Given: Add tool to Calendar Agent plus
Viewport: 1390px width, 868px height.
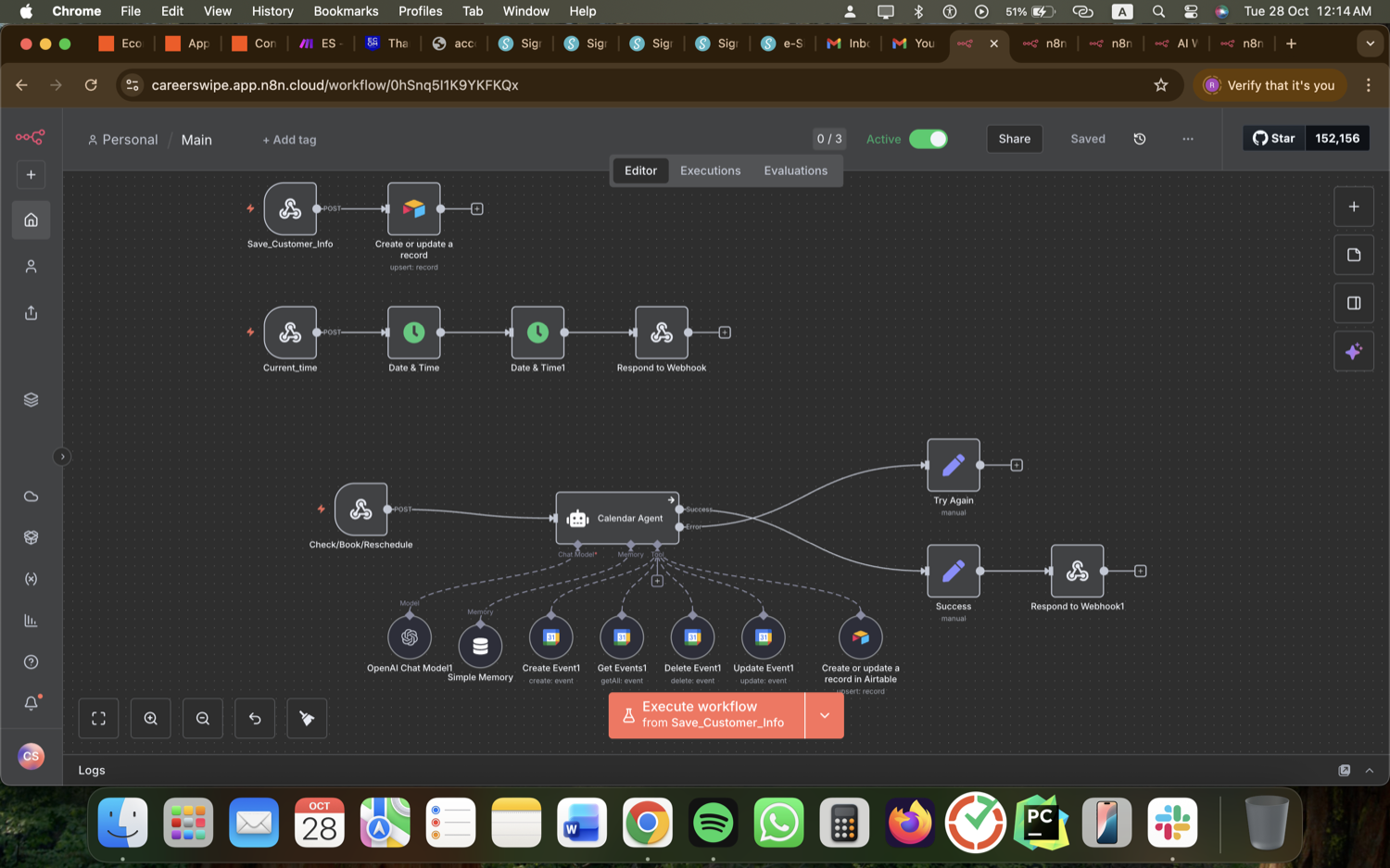Looking at the screenshot, I should pos(657,581).
